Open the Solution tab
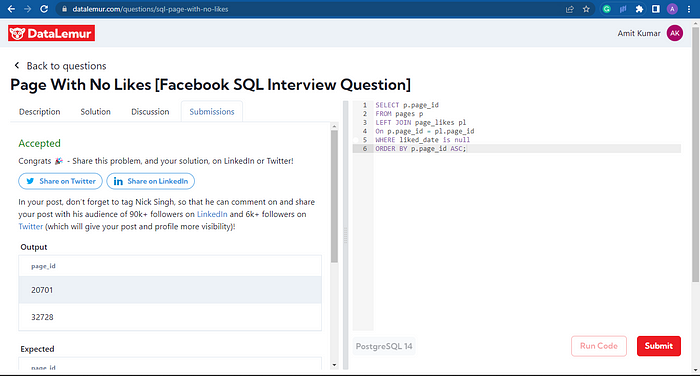The width and height of the screenshot is (700, 376). pyautogui.click(x=96, y=112)
